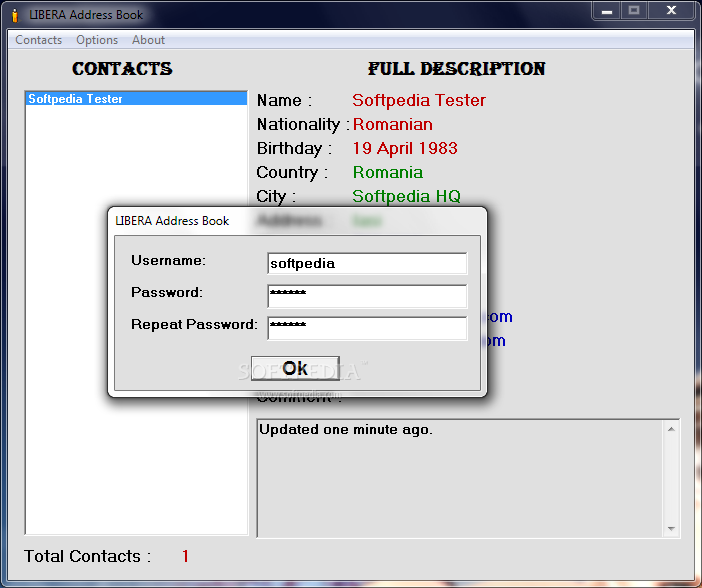Close the LIBERA Address Book window
Image resolution: width=702 pixels, height=588 pixels.
point(671,11)
